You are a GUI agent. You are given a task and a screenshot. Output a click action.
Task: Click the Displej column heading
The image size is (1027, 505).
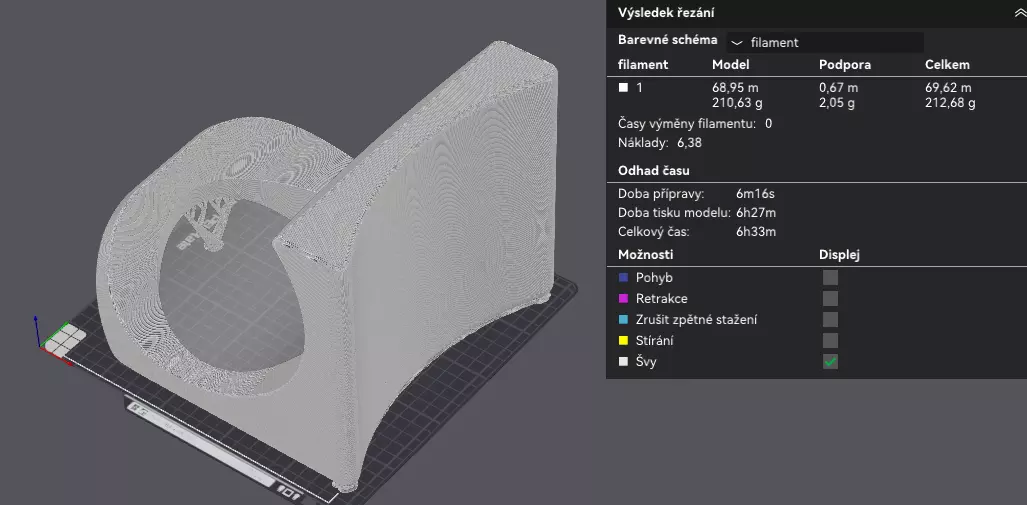click(839, 255)
